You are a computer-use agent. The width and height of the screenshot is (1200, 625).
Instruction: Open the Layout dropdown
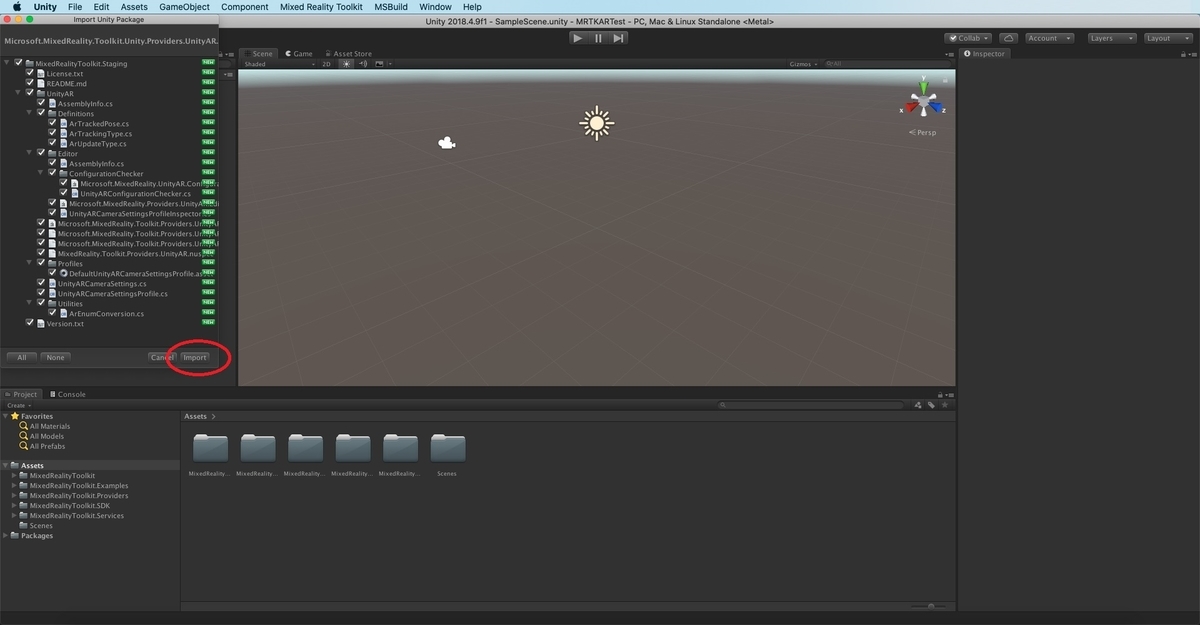pyautogui.click(x=1167, y=38)
